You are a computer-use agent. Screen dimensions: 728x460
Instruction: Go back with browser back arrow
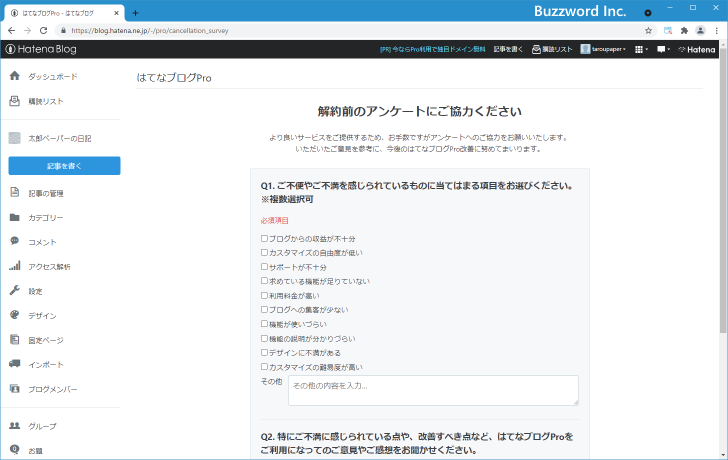pos(12,31)
